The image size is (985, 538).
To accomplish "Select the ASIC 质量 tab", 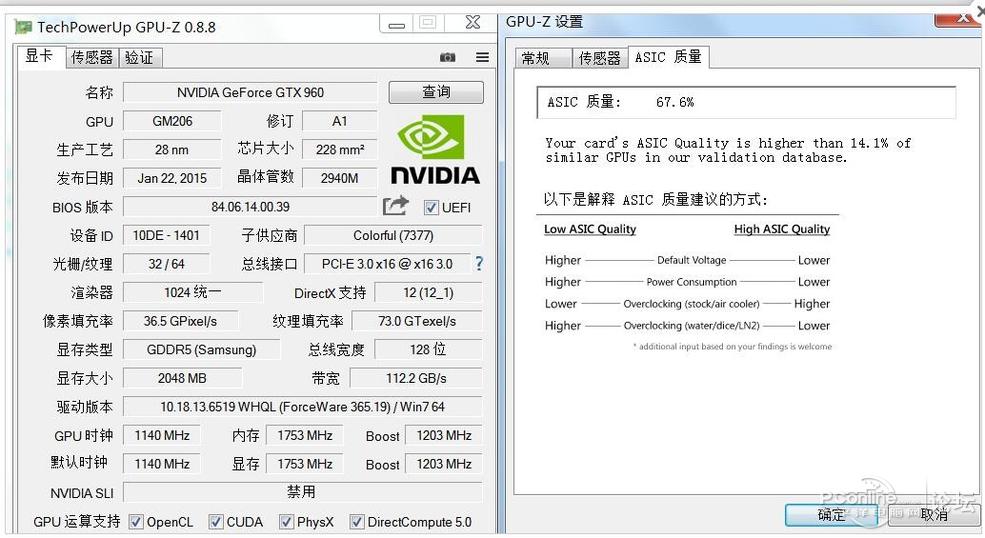I will point(668,57).
